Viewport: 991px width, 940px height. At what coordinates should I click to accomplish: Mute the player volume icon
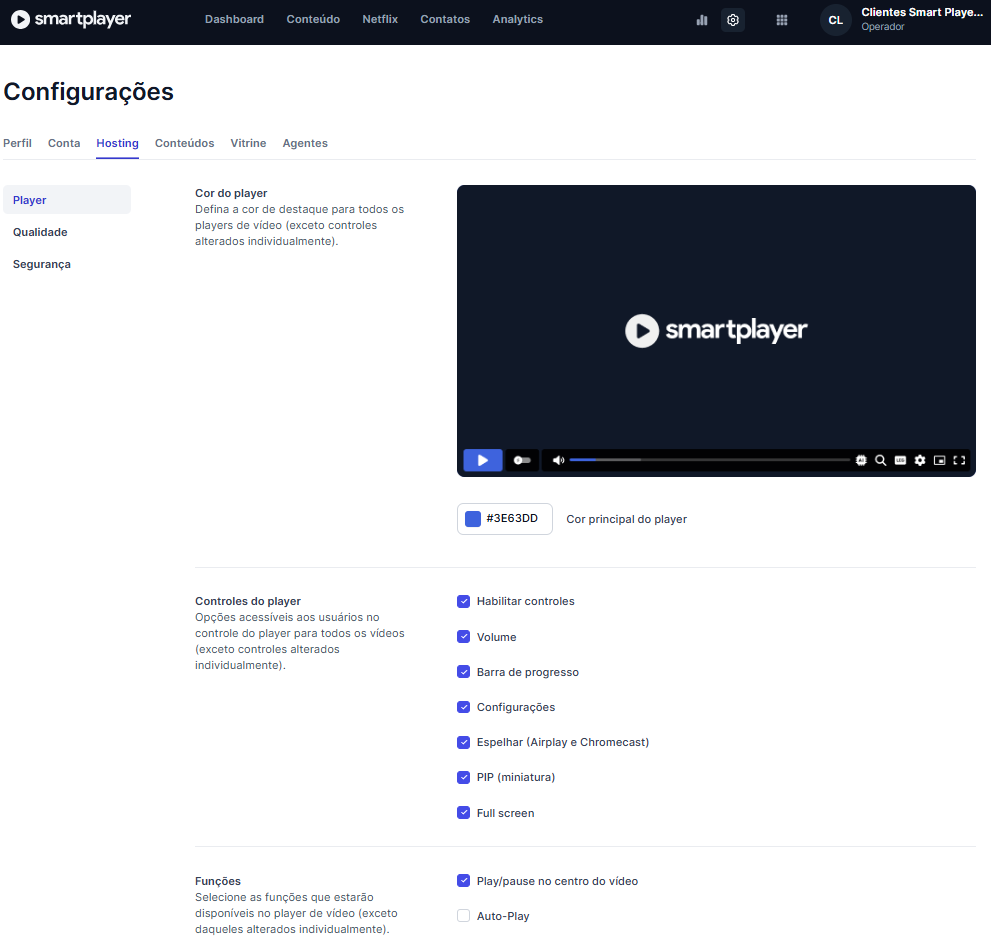point(559,460)
